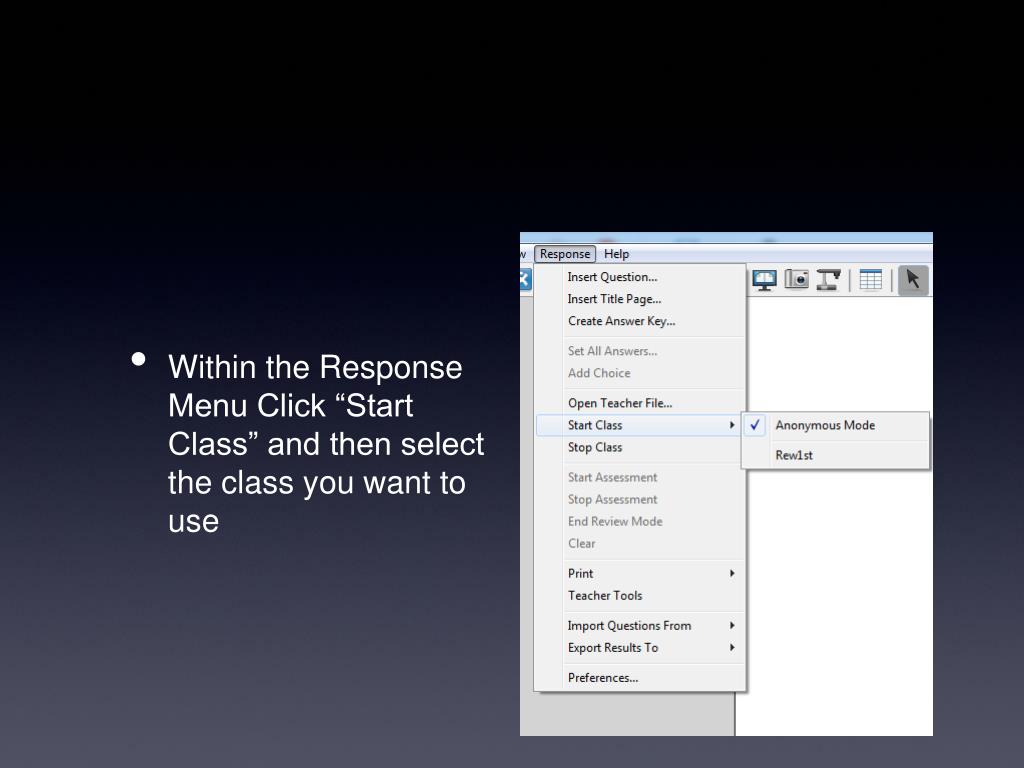This screenshot has width=1024, height=768.
Task: Select the Rew1st class
Action: click(x=835, y=455)
